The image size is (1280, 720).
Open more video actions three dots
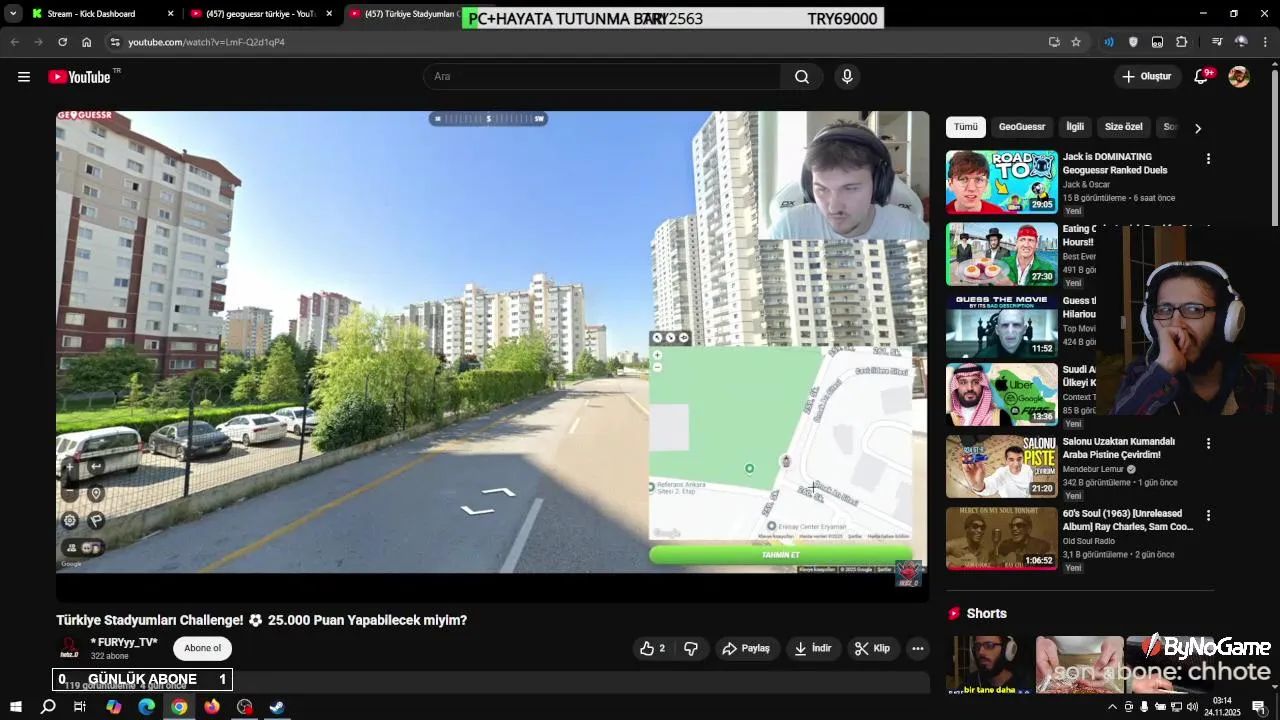coord(917,648)
